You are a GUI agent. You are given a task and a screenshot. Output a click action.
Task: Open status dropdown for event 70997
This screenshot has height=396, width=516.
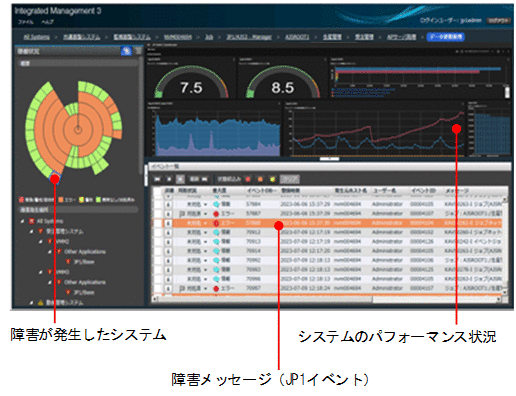click(x=206, y=288)
